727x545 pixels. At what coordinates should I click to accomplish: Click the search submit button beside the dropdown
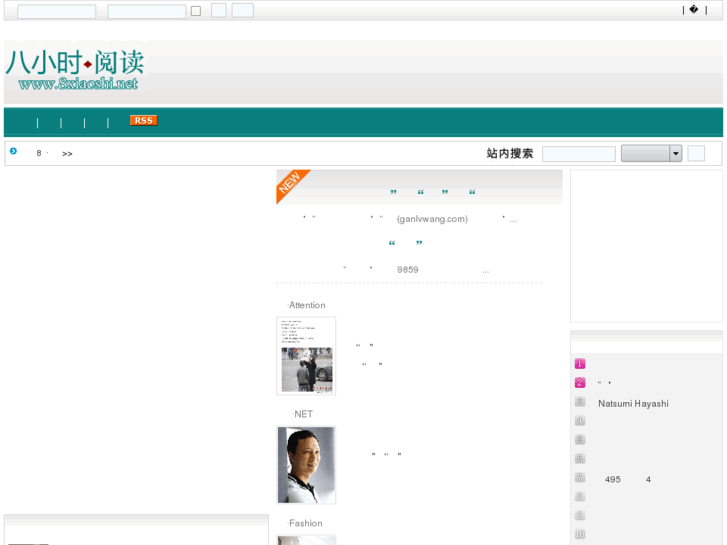point(696,154)
